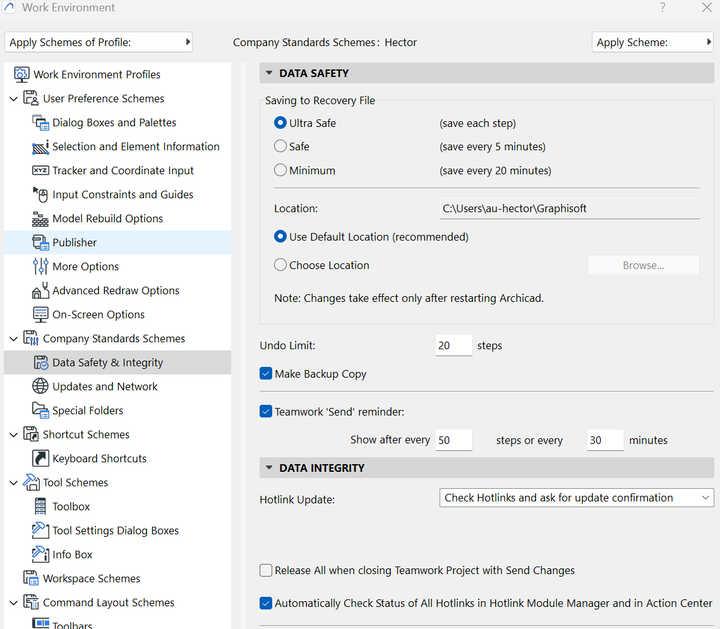Click the Dialog Boxes and Palettes icon

point(41,123)
